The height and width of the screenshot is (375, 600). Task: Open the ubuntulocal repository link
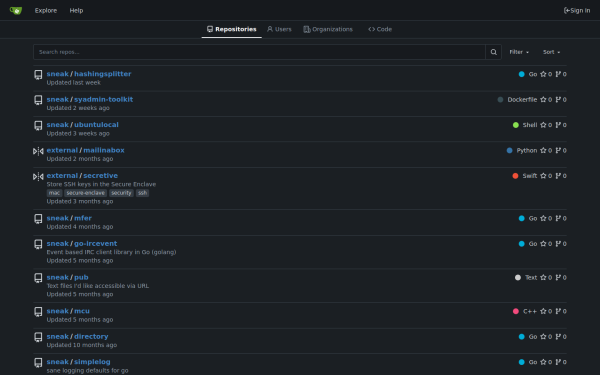coord(96,125)
